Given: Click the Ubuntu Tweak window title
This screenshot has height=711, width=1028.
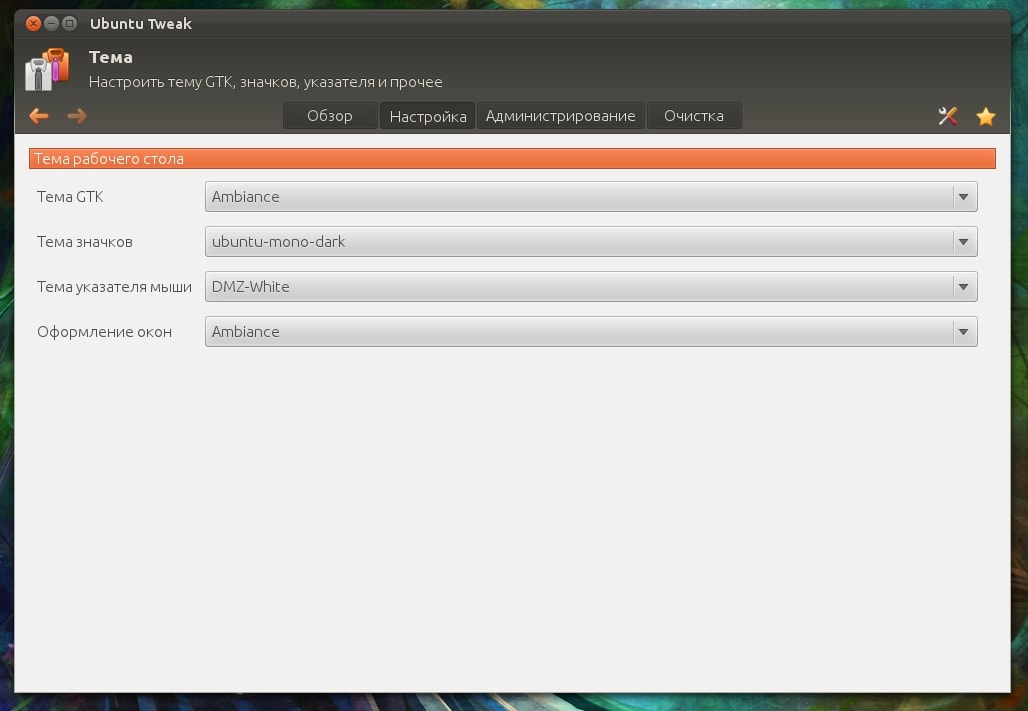Looking at the screenshot, I should tap(140, 24).
